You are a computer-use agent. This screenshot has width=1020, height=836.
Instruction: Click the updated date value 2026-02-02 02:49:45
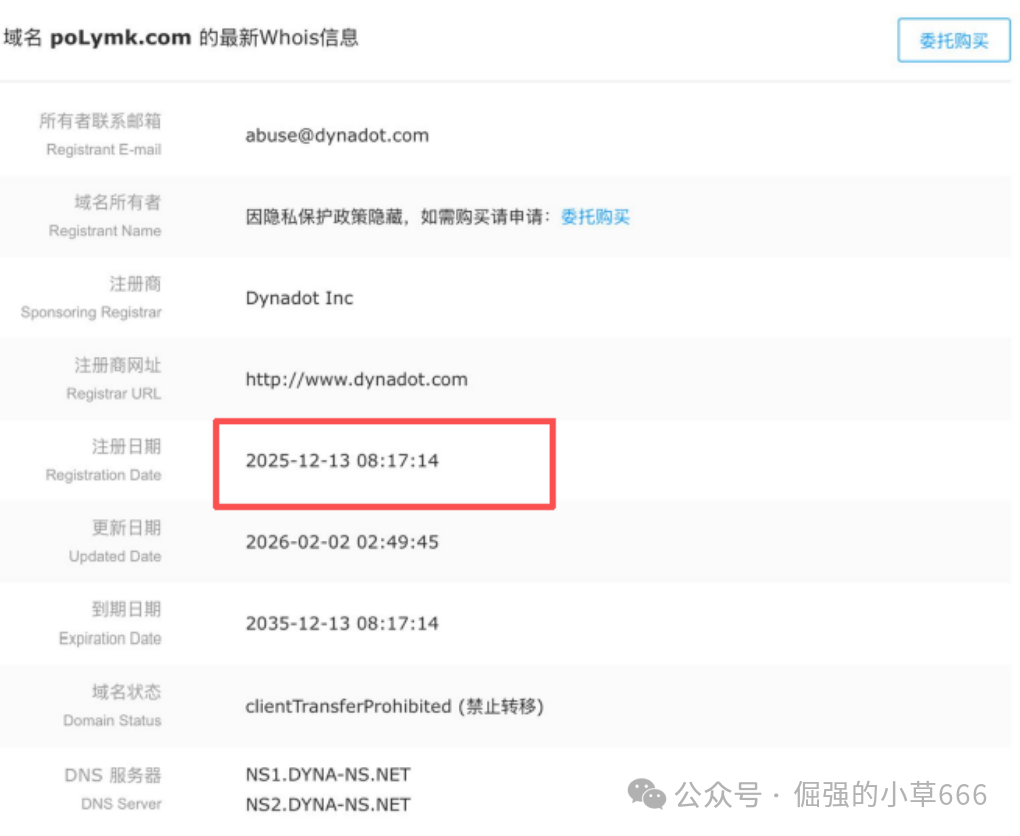342,542
